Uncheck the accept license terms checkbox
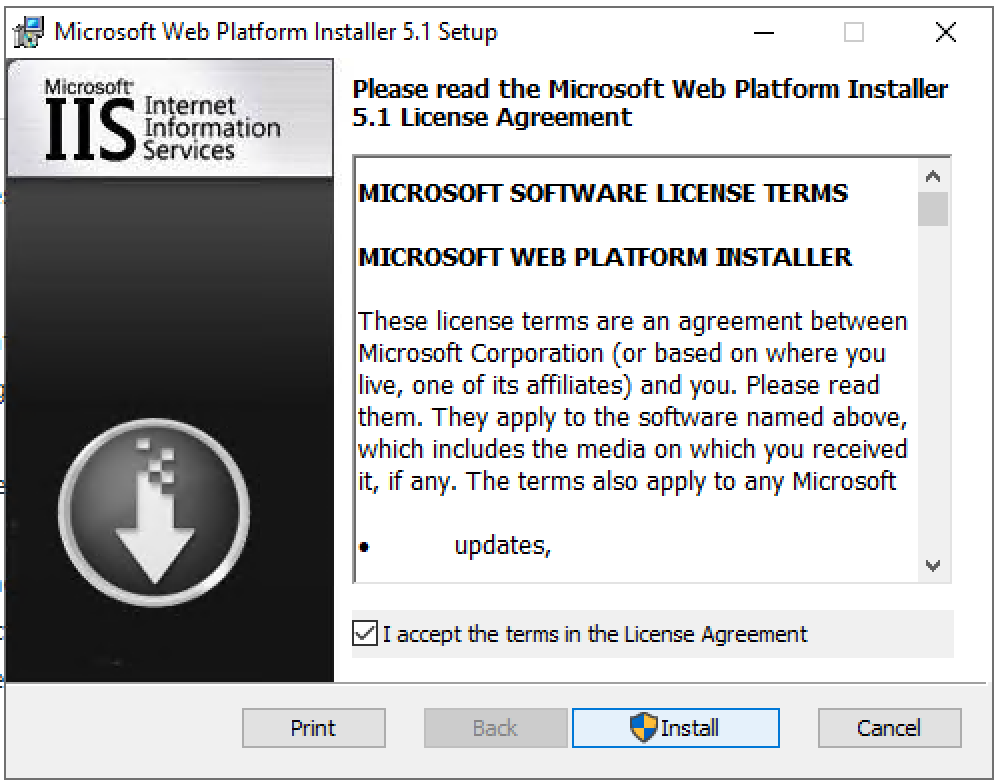This screenshot has height=780, width=998. (x=365, y=634)
